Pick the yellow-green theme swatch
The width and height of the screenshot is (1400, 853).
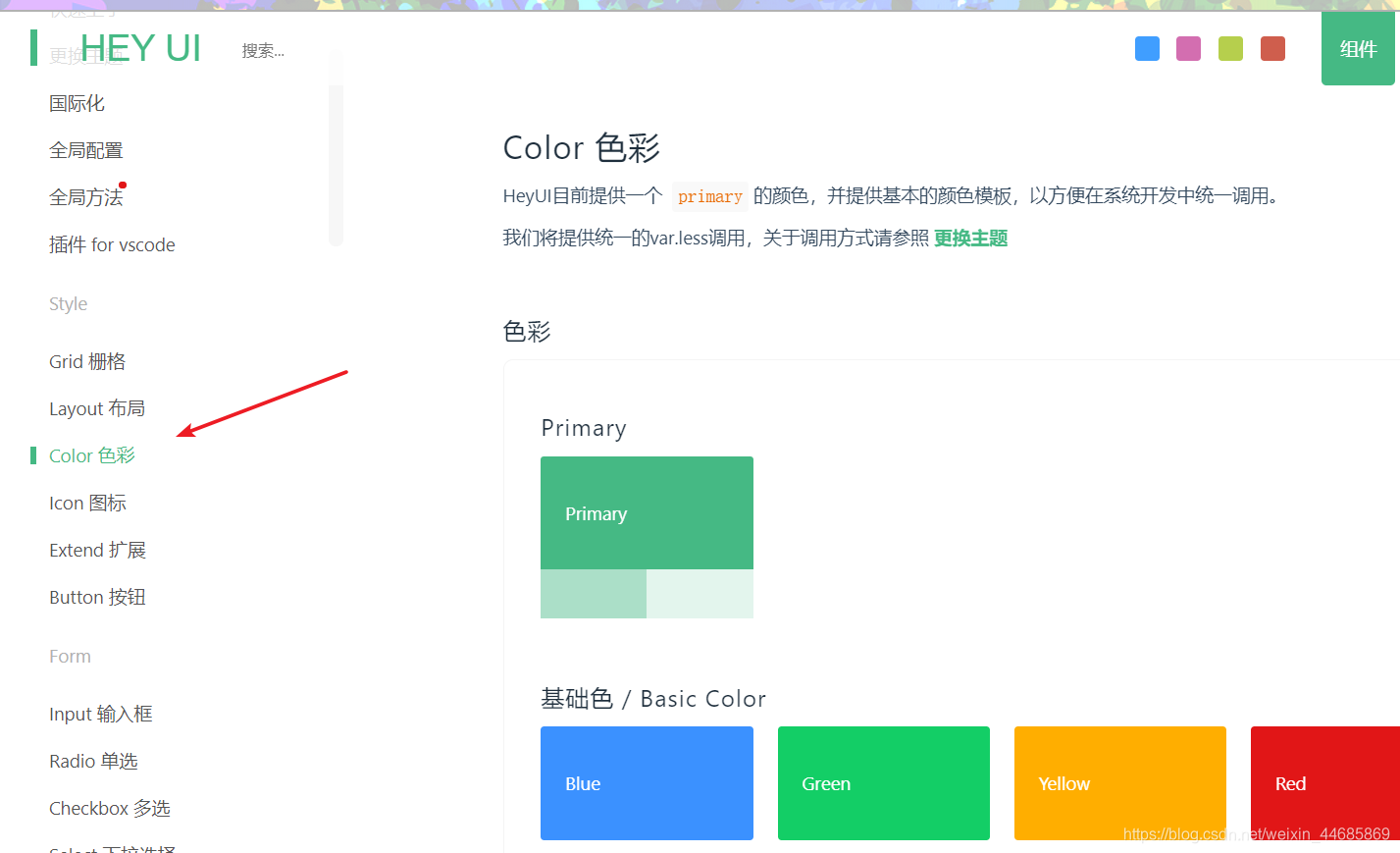[x=1230, y=48]
